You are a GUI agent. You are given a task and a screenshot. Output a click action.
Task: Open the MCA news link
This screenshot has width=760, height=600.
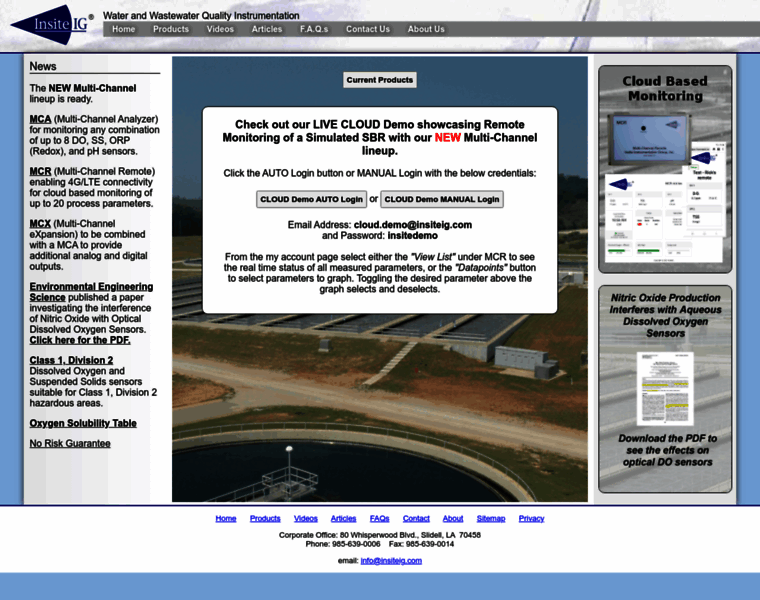pos(40,119)
